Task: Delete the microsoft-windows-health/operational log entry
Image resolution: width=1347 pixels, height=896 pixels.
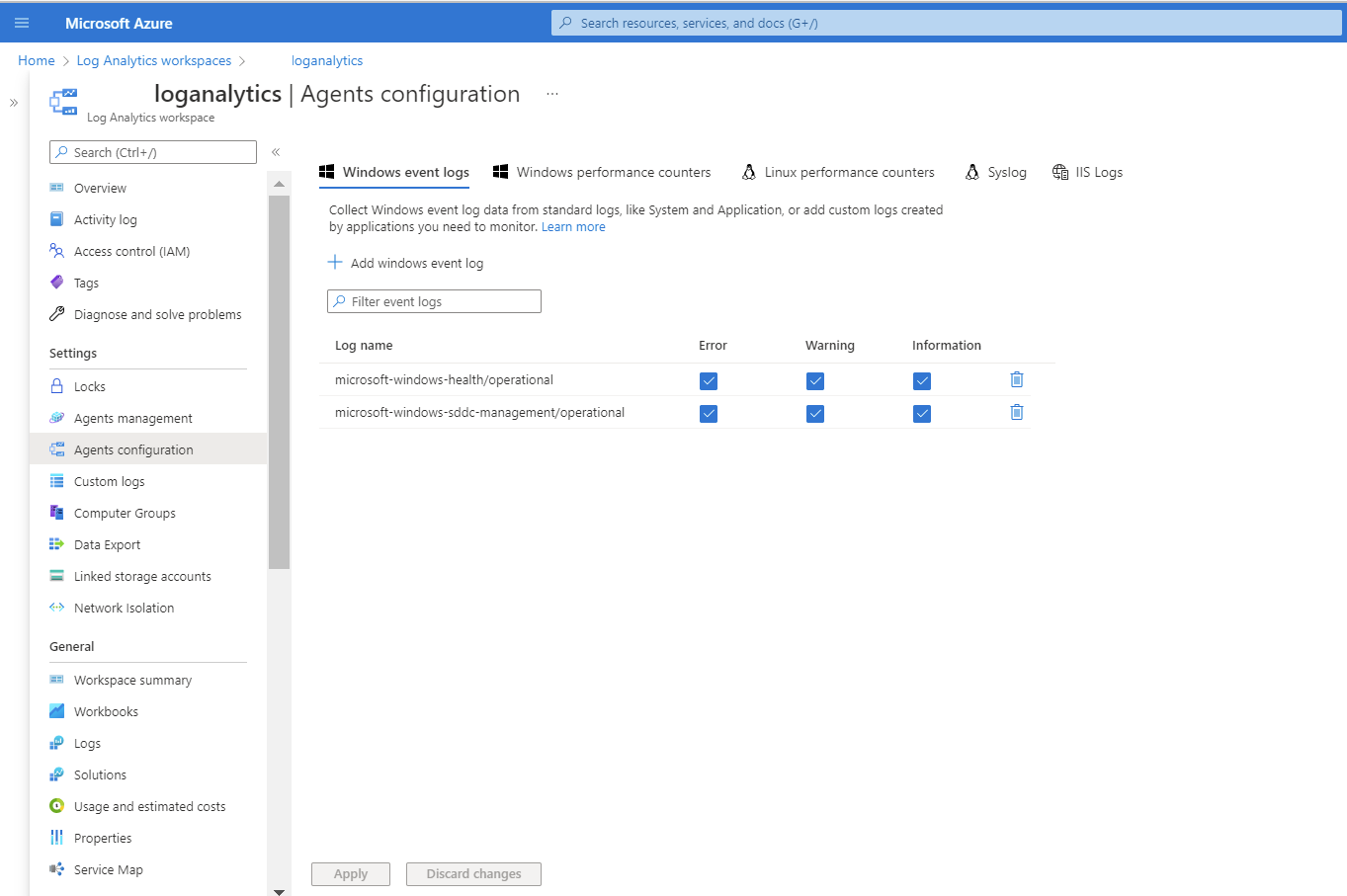Action: pos(1016,379)
